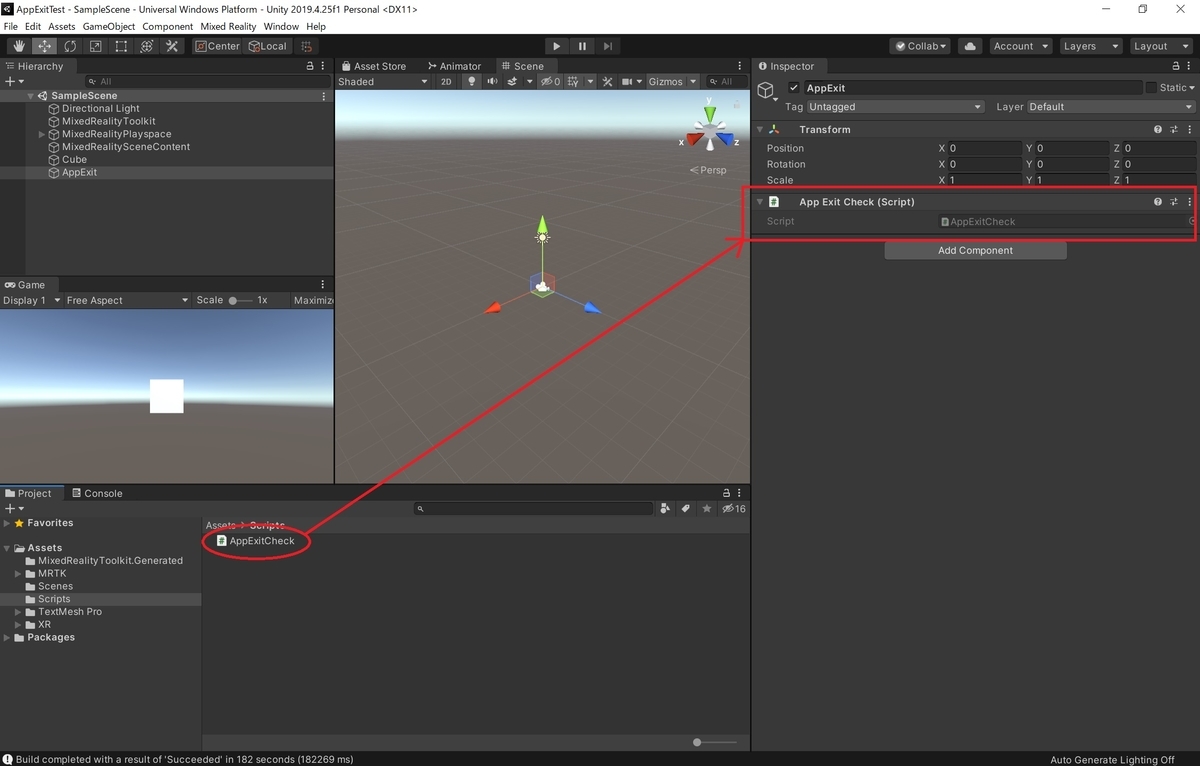
Task: Select AppExitCheck script asset
Action: pyautogui.click(x=256, y=541)
